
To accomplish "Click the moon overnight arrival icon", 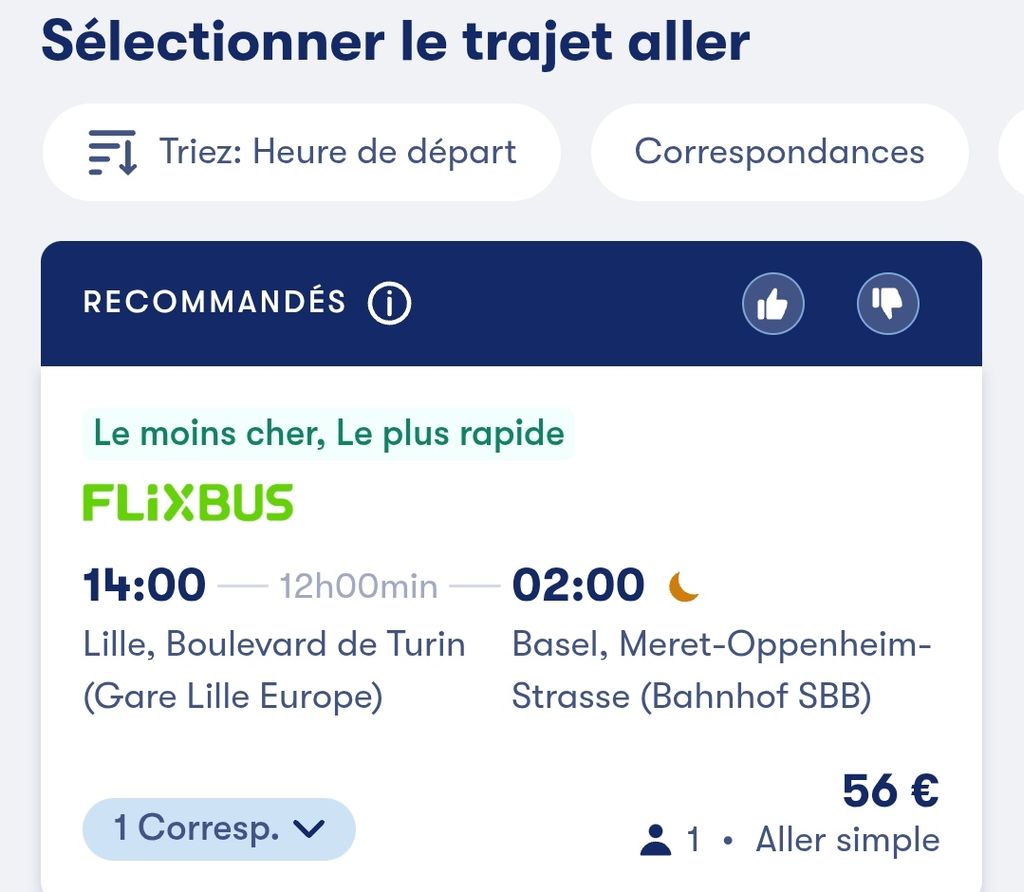I will pos(684,586).
